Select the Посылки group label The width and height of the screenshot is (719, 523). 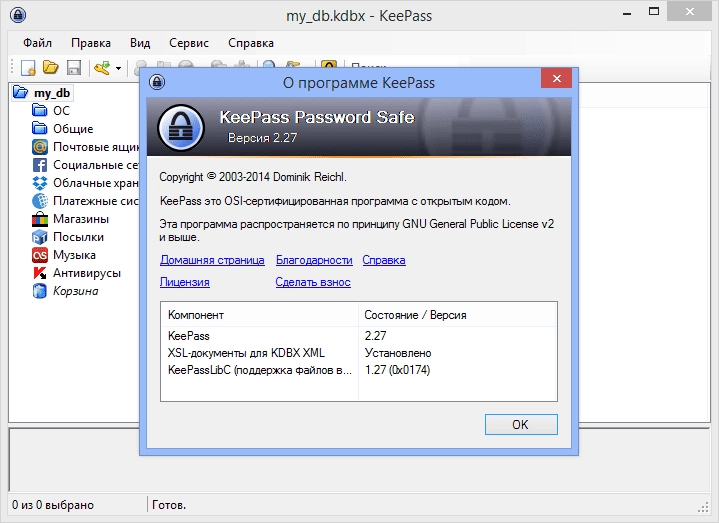click(x=78, y=237)
